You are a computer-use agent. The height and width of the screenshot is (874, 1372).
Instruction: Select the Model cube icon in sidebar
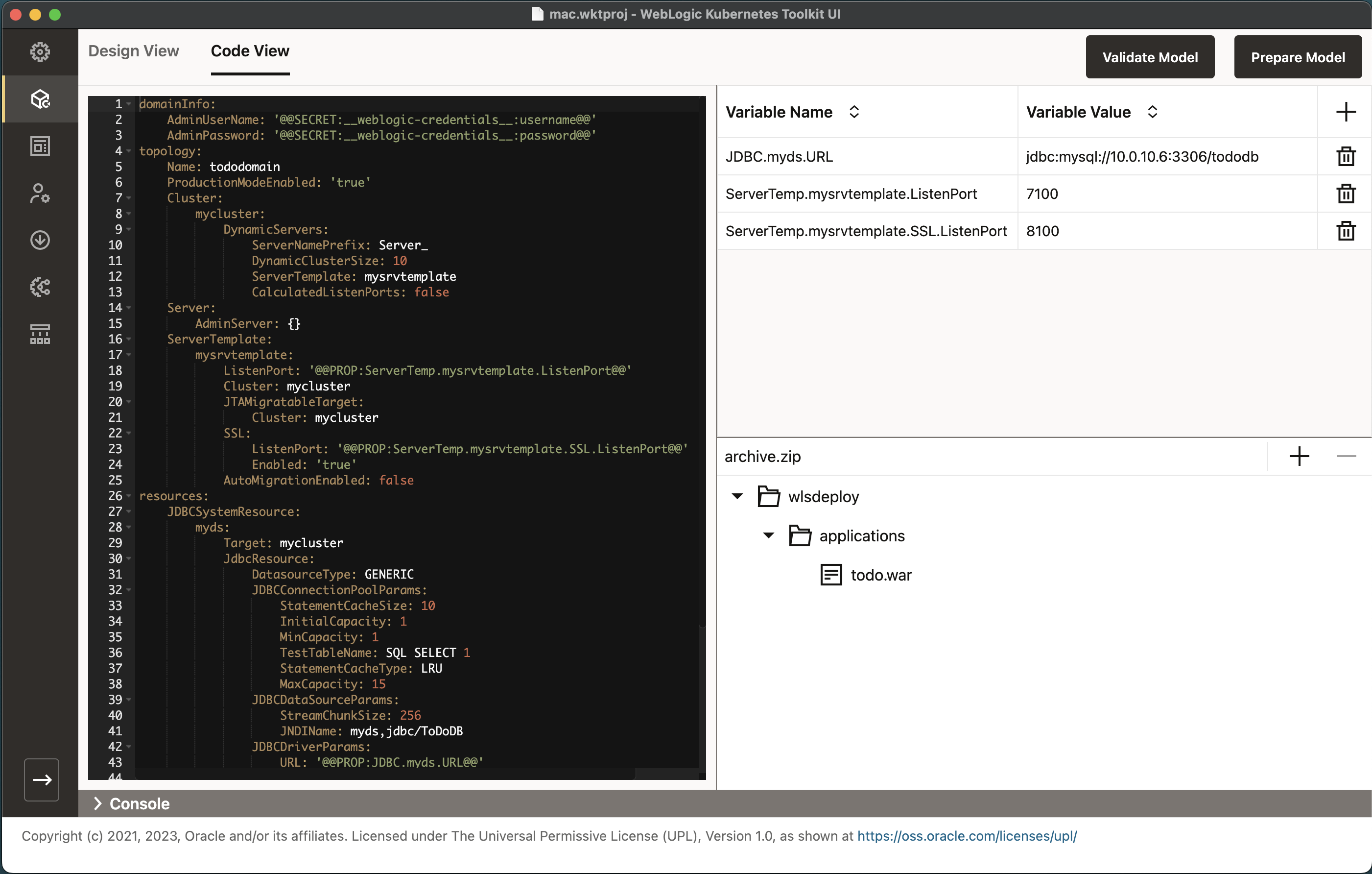coord(40,99)
